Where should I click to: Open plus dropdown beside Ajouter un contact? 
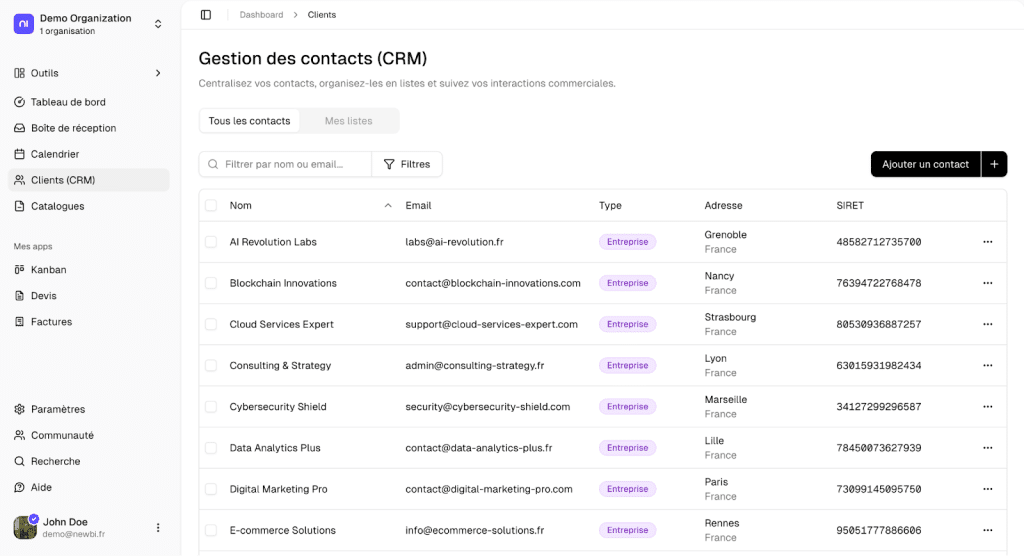pyautogui.click(x=994, y=164)
